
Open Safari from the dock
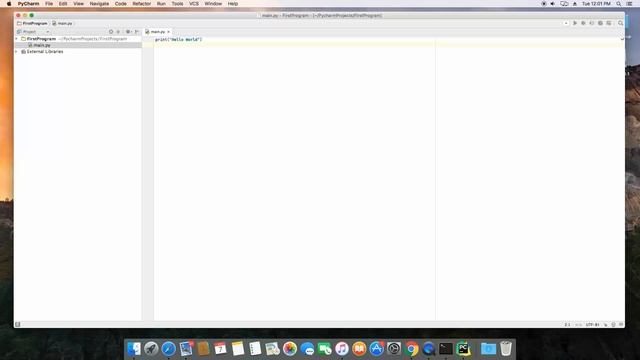[168, 349]
